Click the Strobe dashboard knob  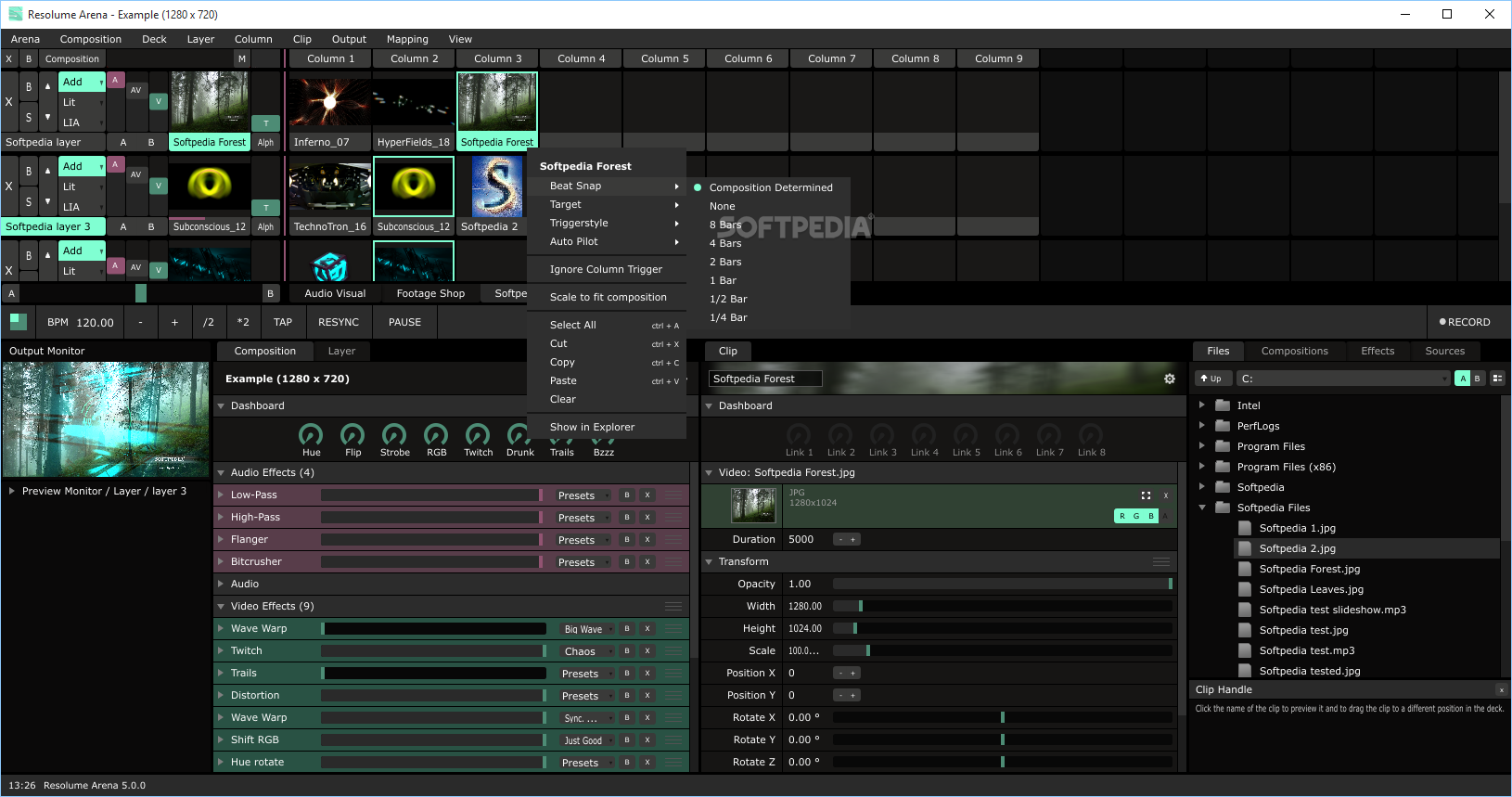point(394,433)
